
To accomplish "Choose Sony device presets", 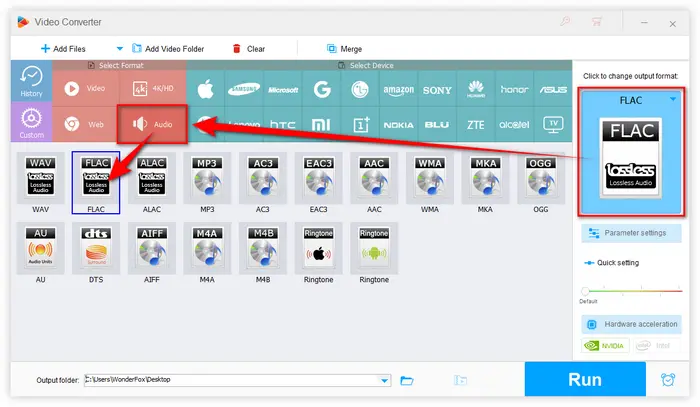I will tap(437, 89).
